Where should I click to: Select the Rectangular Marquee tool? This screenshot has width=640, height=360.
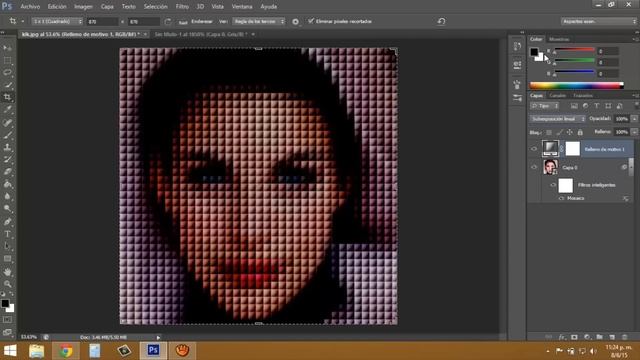(7, 60)
